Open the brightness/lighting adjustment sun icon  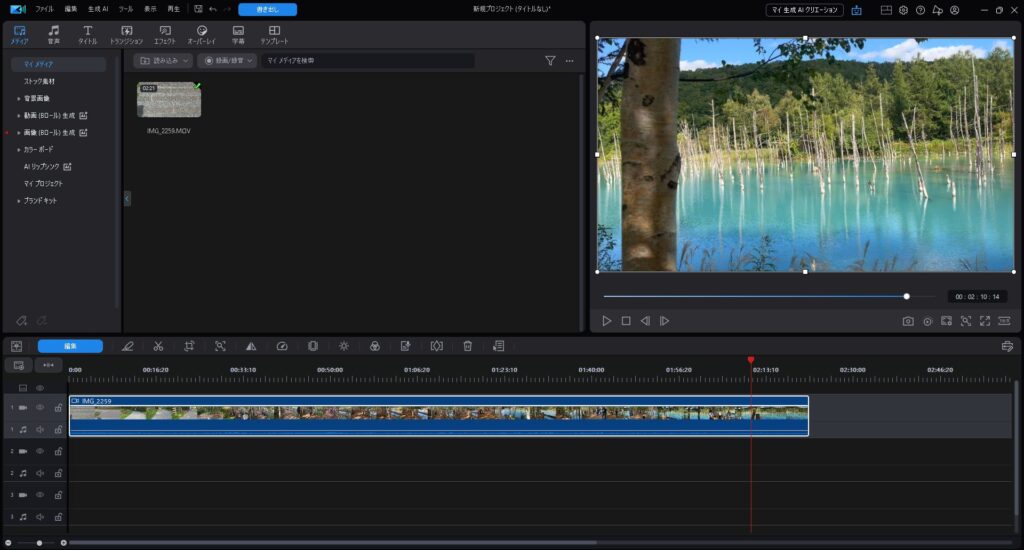(344, 346)
